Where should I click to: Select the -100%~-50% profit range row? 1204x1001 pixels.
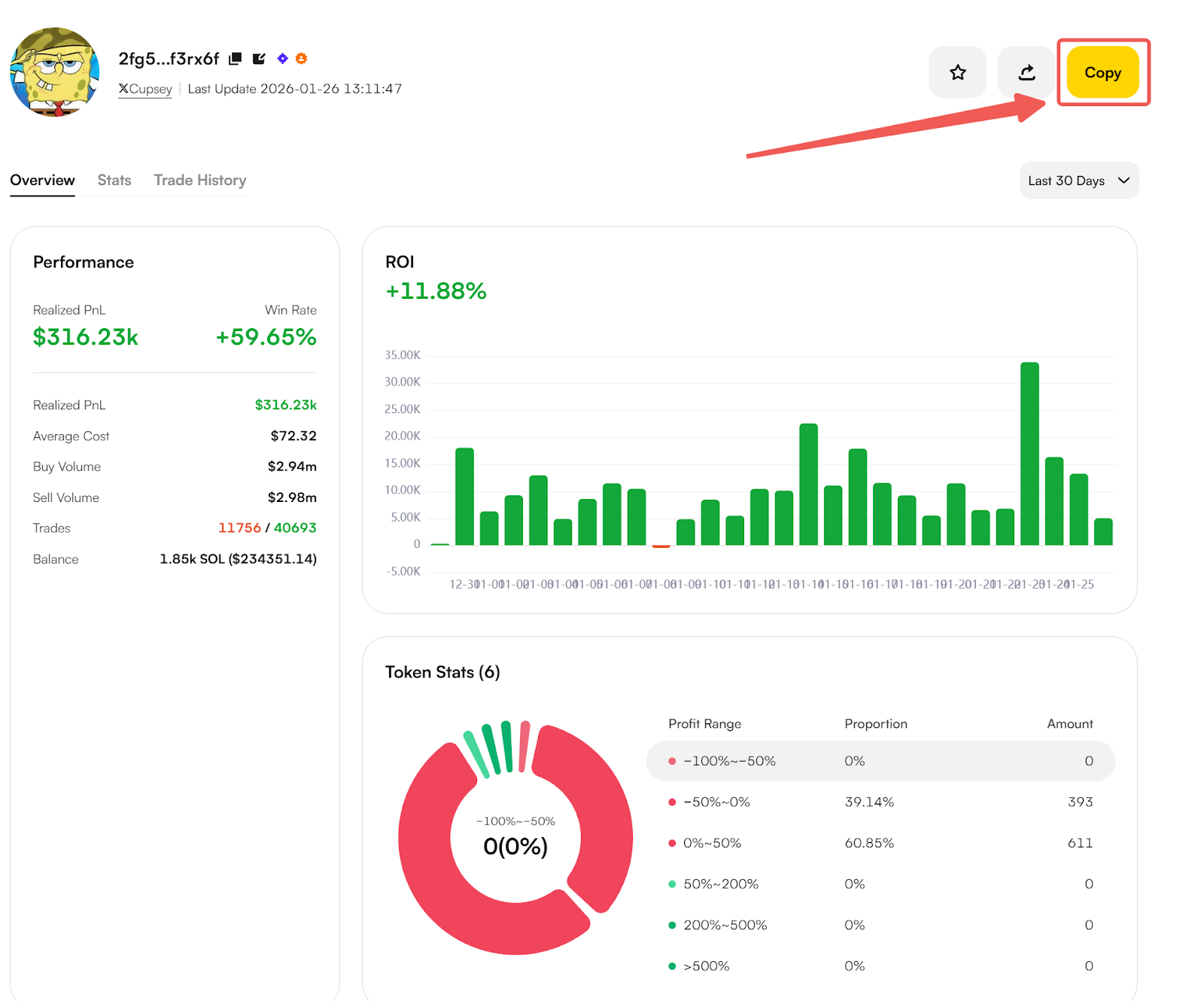880,761
